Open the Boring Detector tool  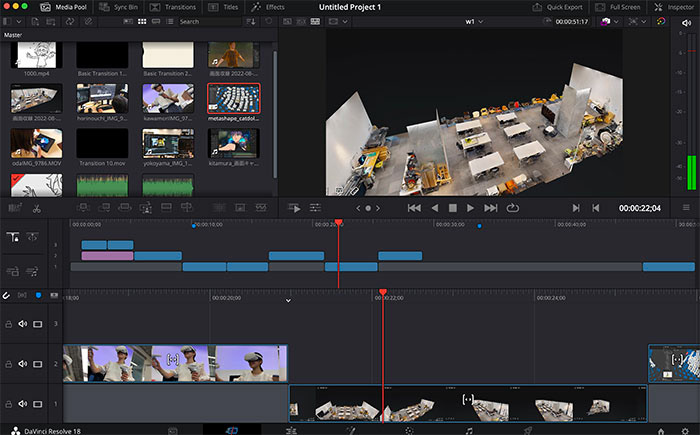point(15,208)
